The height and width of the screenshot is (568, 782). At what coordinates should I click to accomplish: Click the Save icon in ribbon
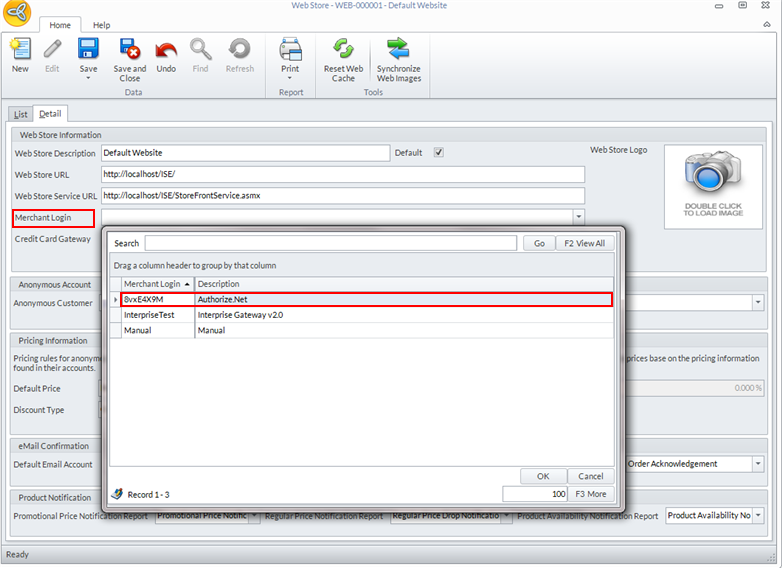(x=88, y=50)
